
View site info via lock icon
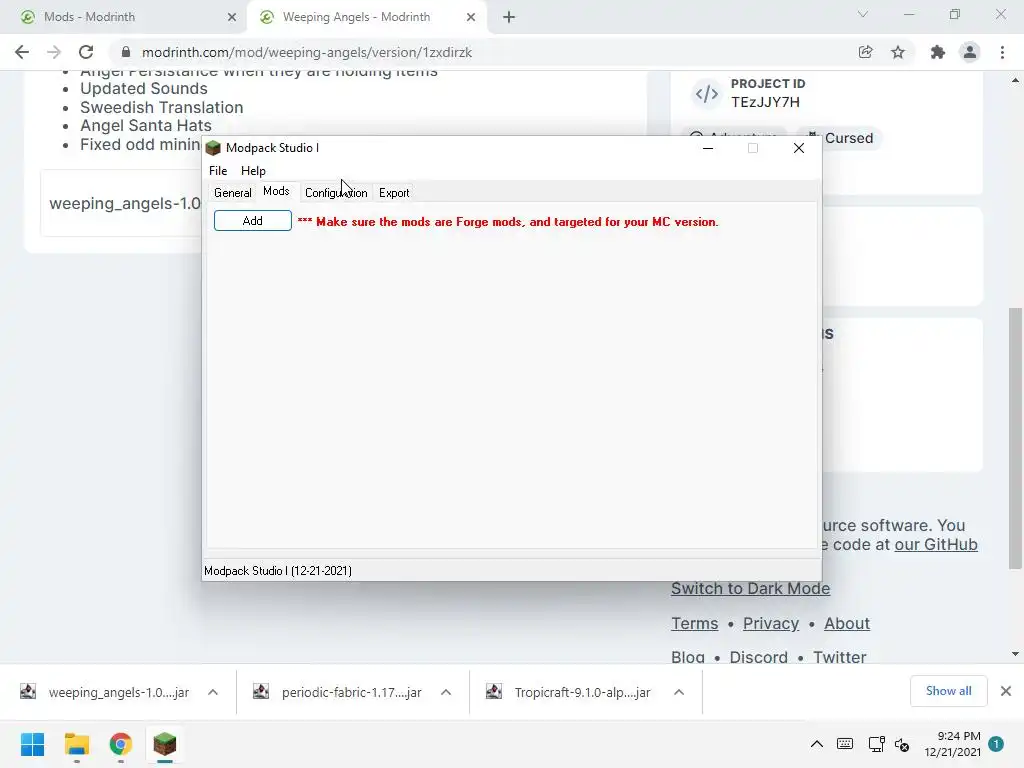click(x=126, y=52)
